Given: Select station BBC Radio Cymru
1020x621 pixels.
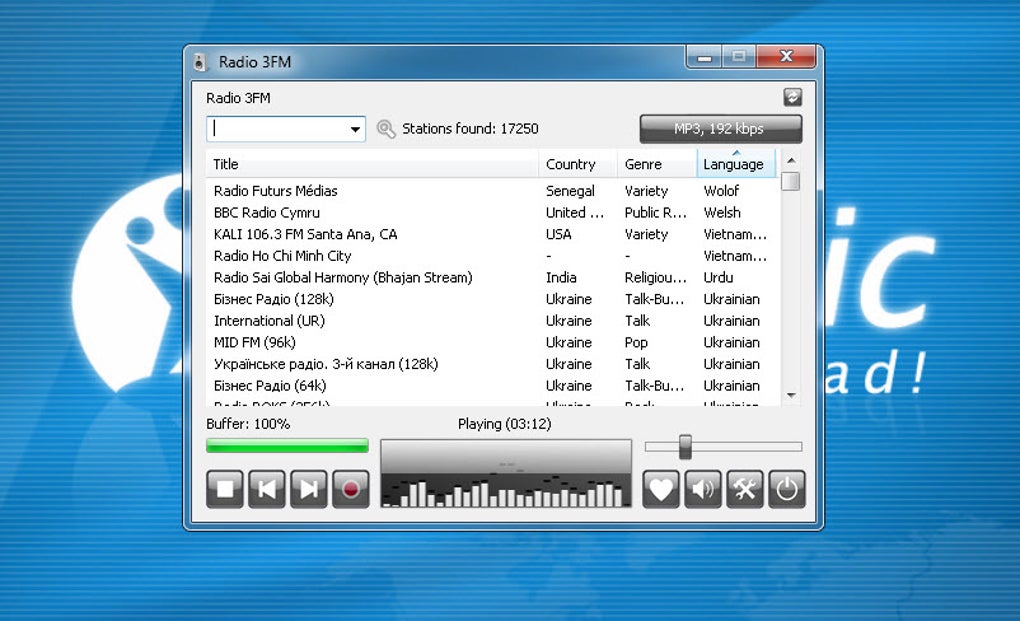Looking at the screenshot, I should [267, 213].
